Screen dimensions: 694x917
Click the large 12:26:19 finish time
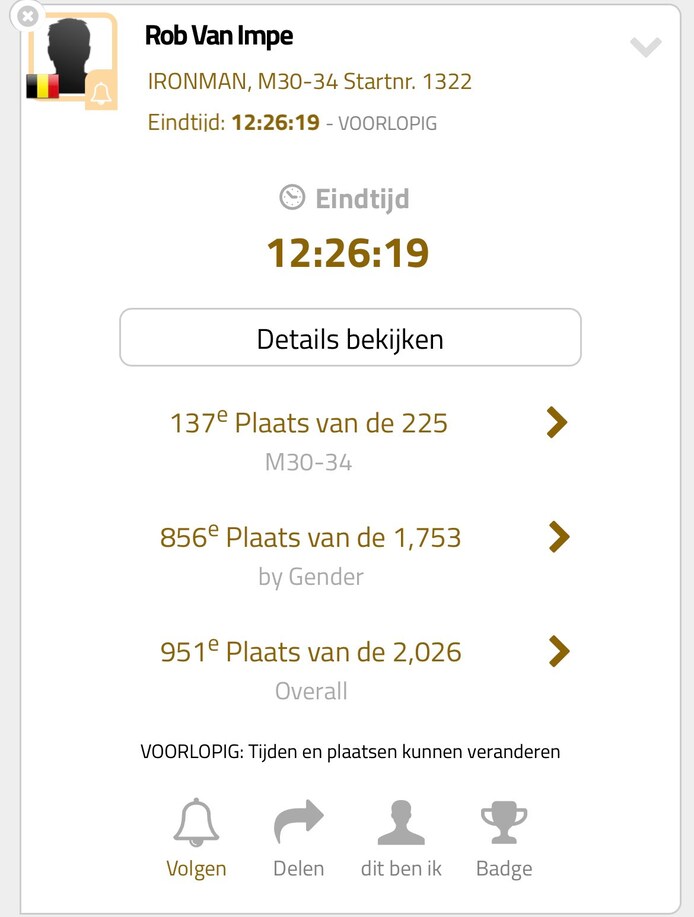(x=347, y=253)
